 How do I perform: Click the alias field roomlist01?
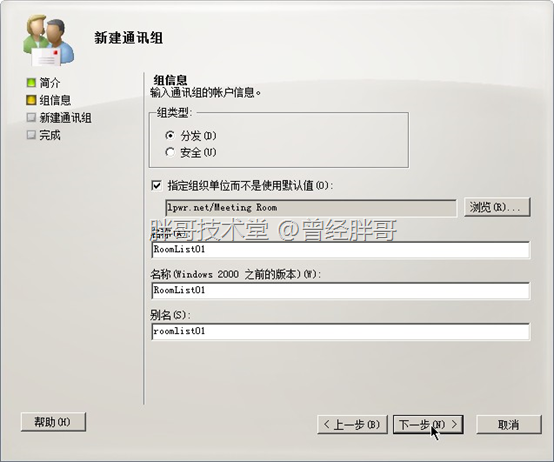coord(341,331)
